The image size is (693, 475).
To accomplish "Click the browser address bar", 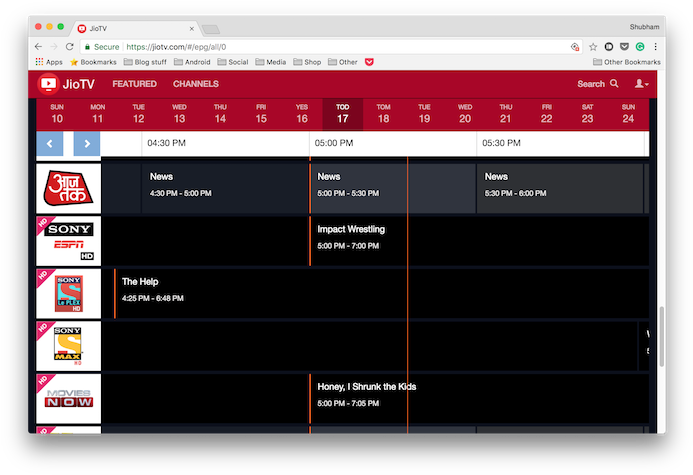I will tap(340, 46).
